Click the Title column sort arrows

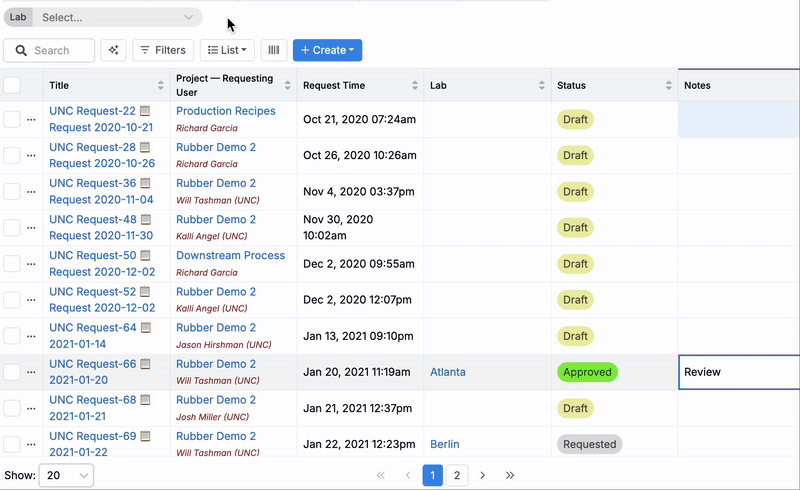pos(161,86)
